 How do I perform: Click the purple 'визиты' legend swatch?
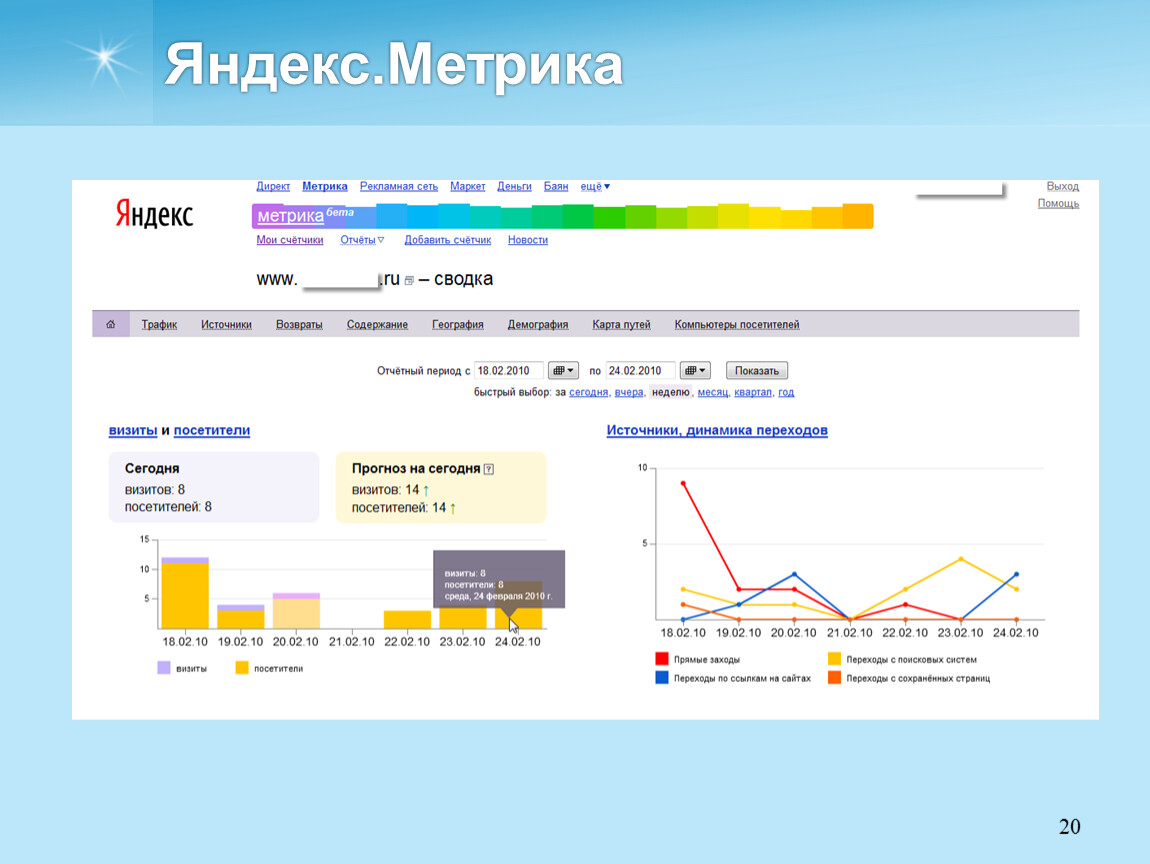pos(164,667)
